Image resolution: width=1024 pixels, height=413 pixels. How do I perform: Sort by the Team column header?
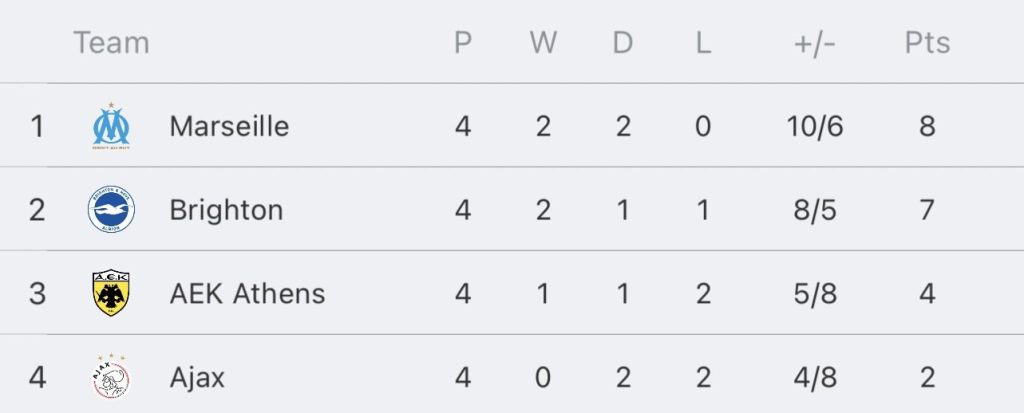click(112, 42)
